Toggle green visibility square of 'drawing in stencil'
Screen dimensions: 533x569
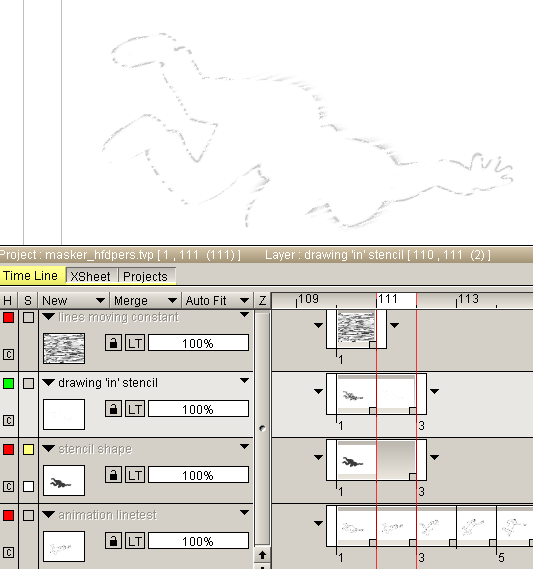(8, 384)
